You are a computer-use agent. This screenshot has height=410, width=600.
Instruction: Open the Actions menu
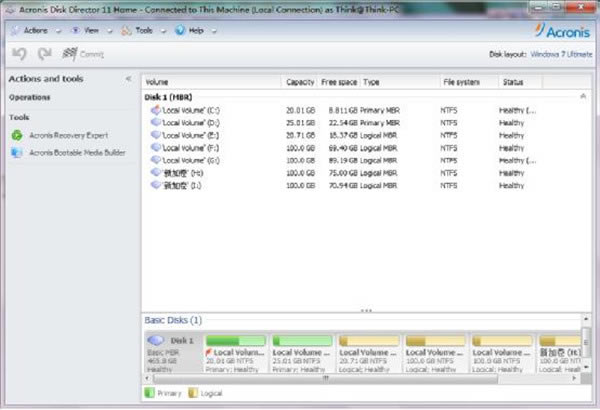[32, 30]
